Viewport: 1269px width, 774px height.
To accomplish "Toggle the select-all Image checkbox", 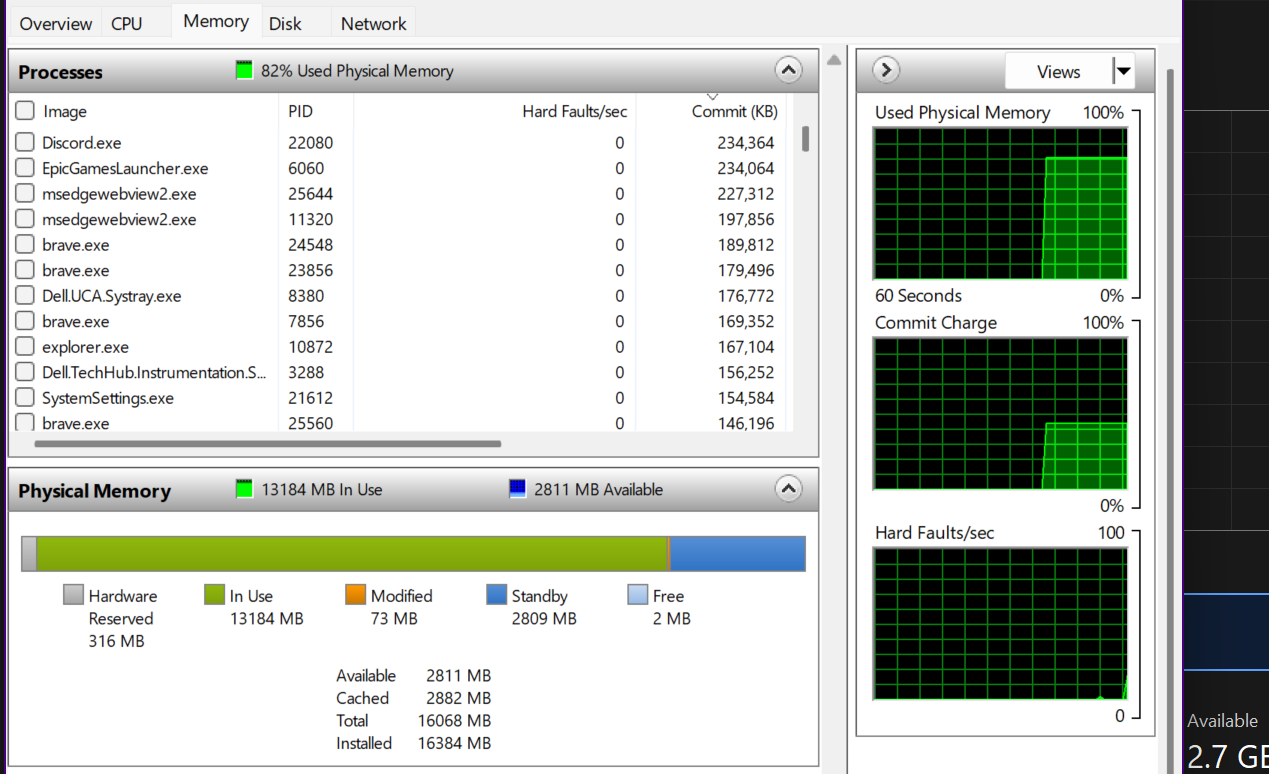I will click(25, 111).
